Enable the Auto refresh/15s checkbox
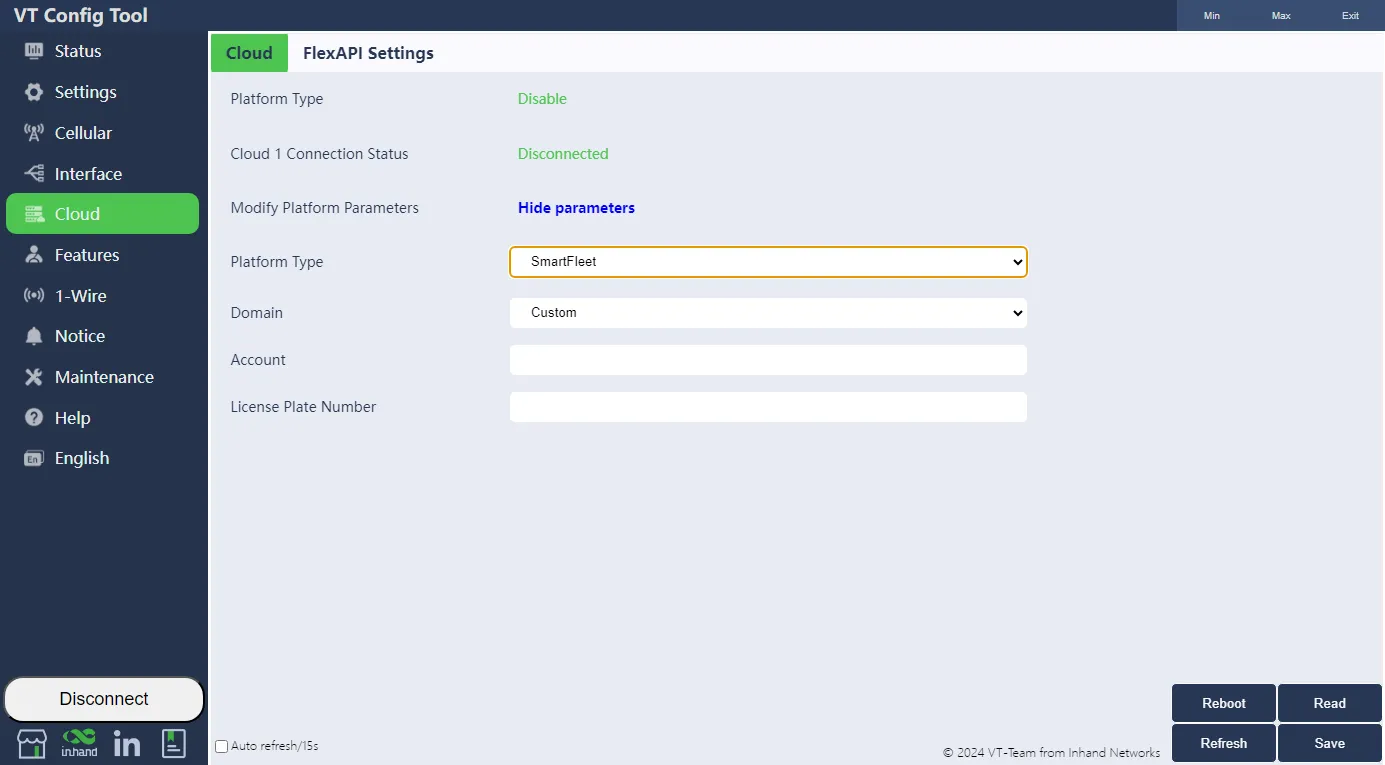1385x765 pixels. click(222, 746)
